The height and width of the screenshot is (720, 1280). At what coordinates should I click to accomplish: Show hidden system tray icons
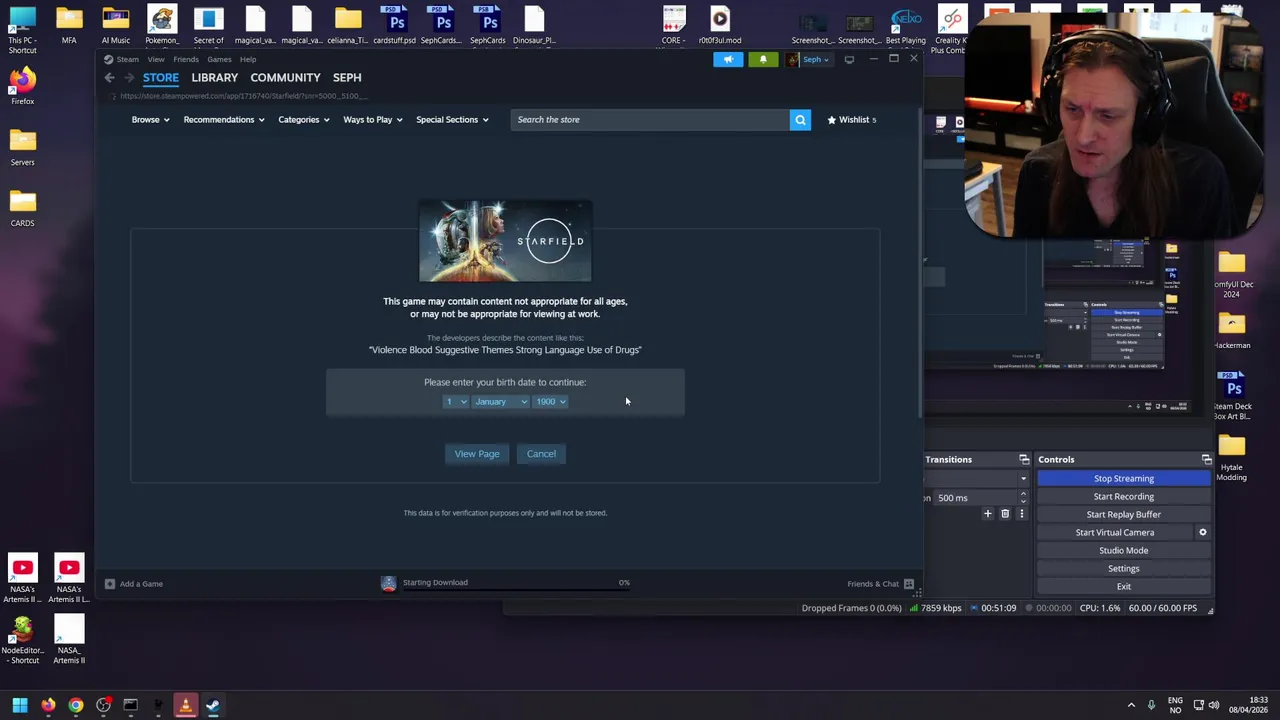1131,706
